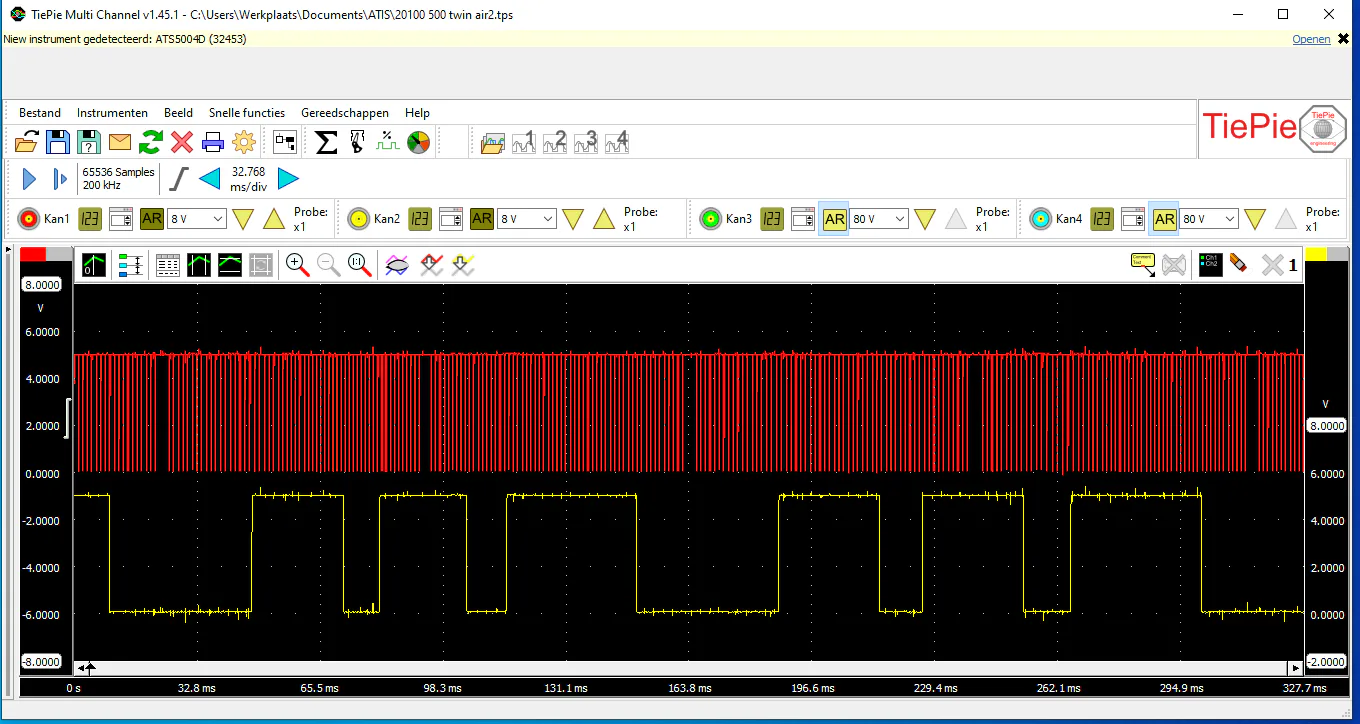The image size is (1360, 724).
Task: Click the zoom in magnifier icon
Action: (x=296, y=265)
